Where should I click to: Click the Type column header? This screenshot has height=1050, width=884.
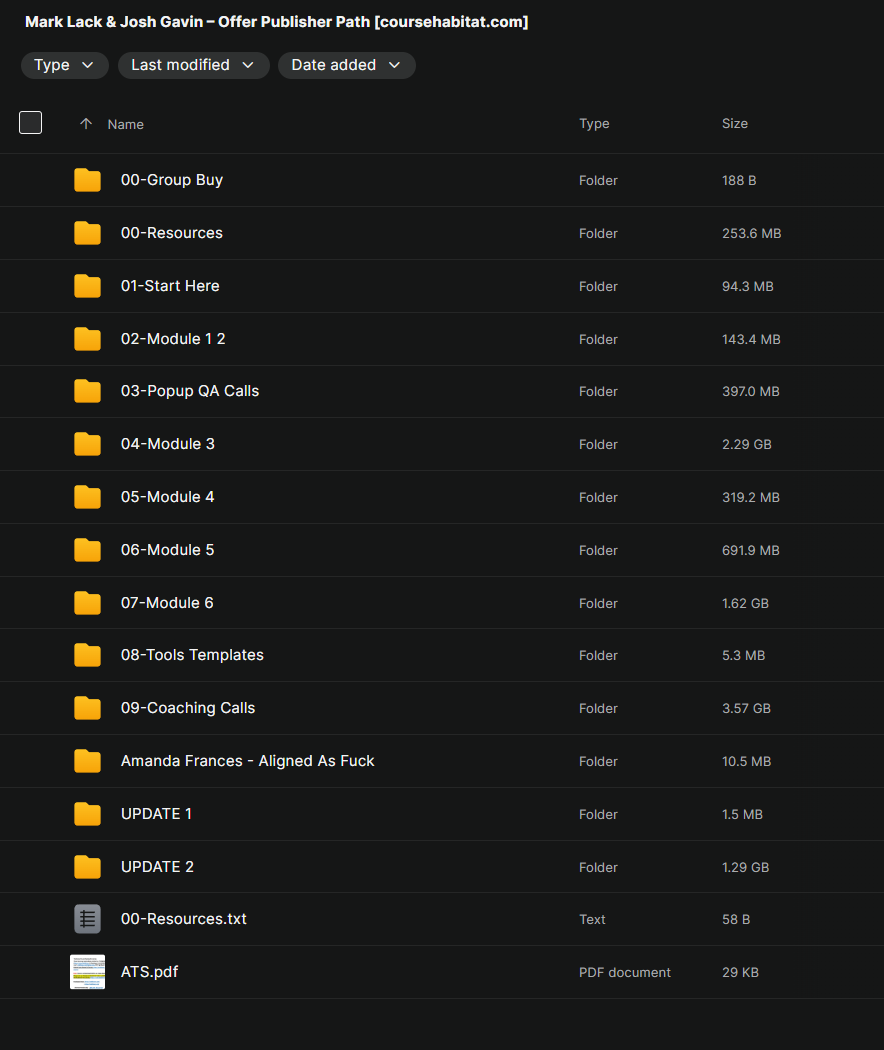tap(594, 124)
